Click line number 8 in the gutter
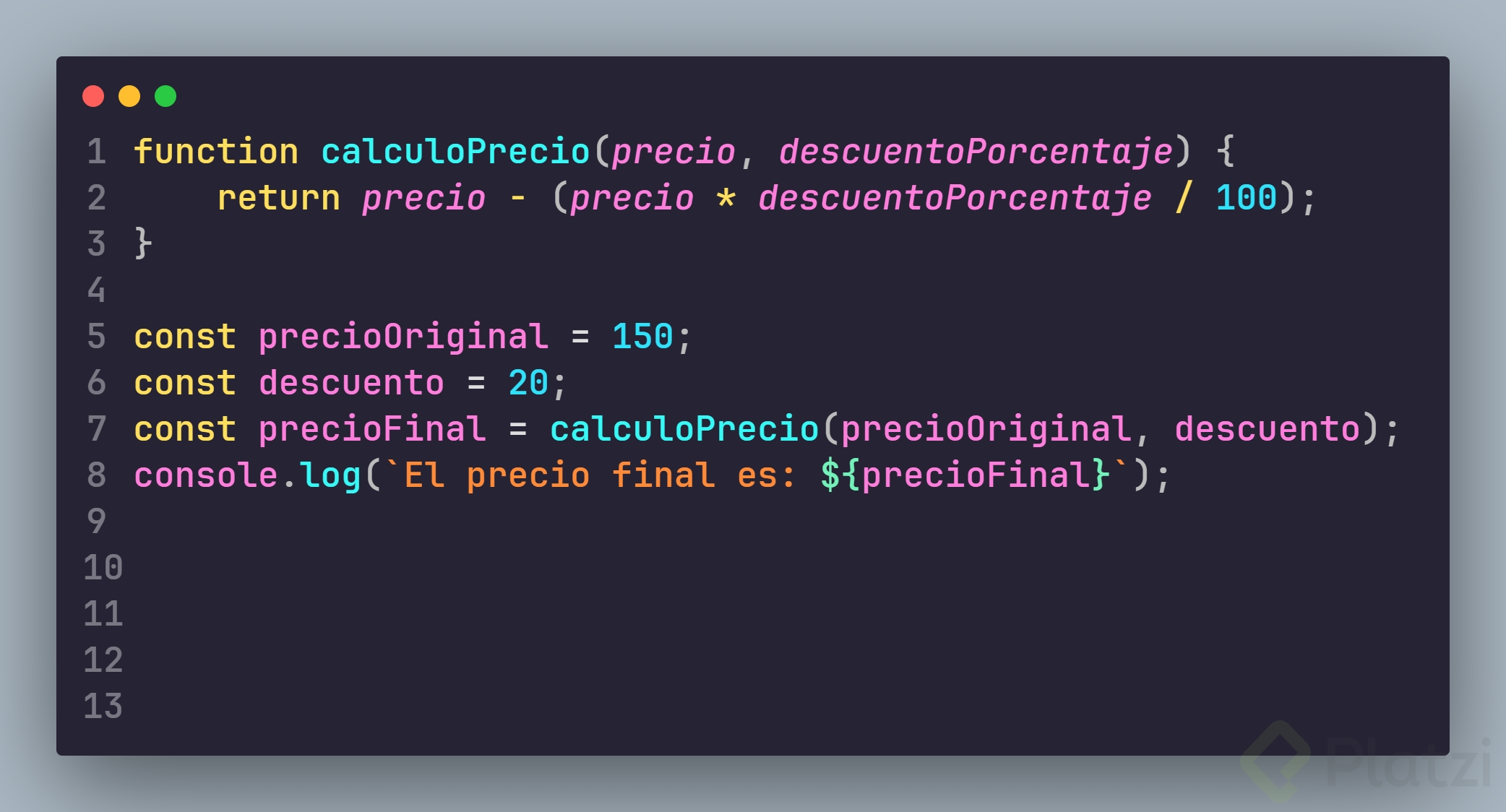 coord(97,475)
